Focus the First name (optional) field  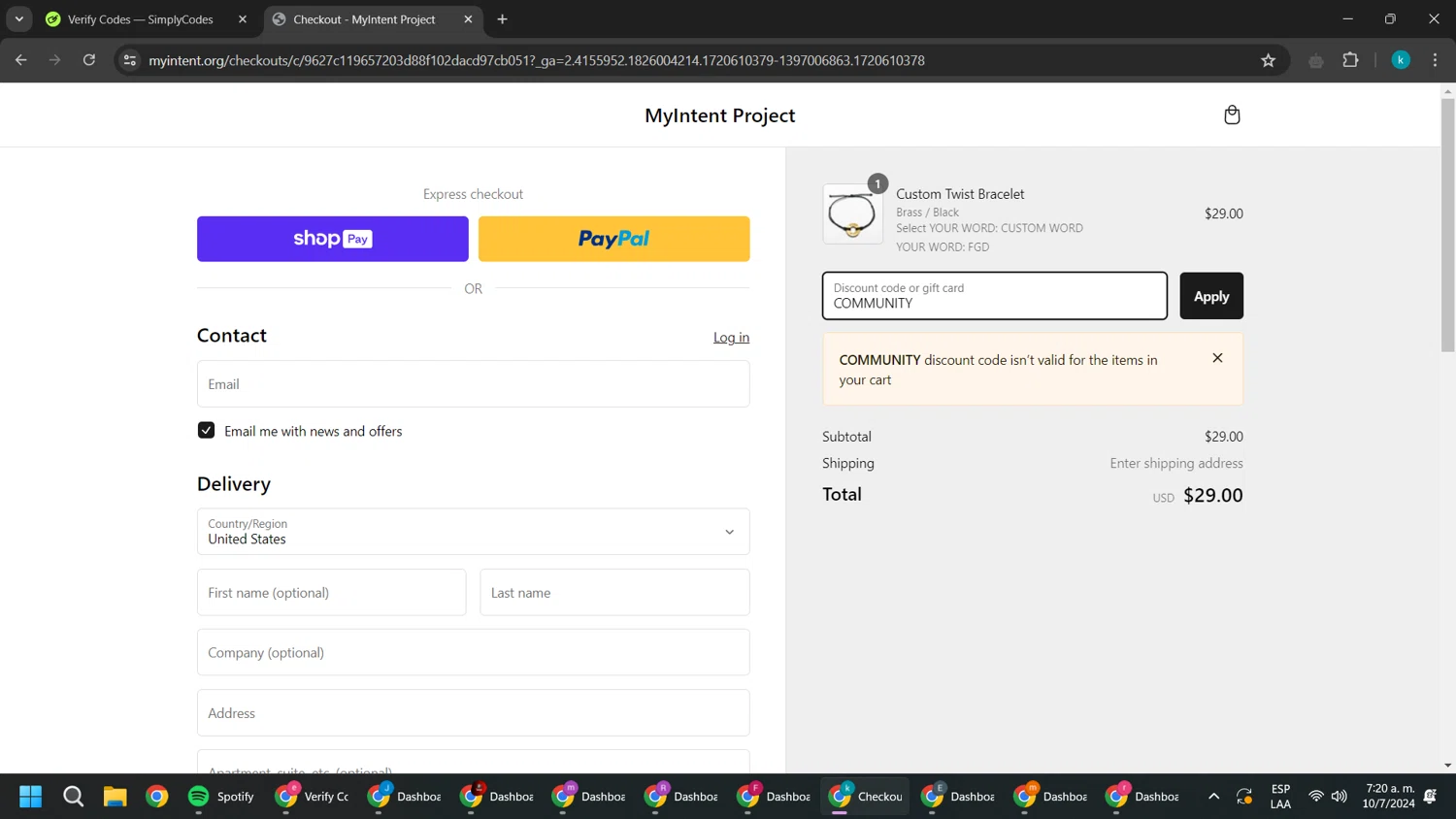(x=332, y=592)
